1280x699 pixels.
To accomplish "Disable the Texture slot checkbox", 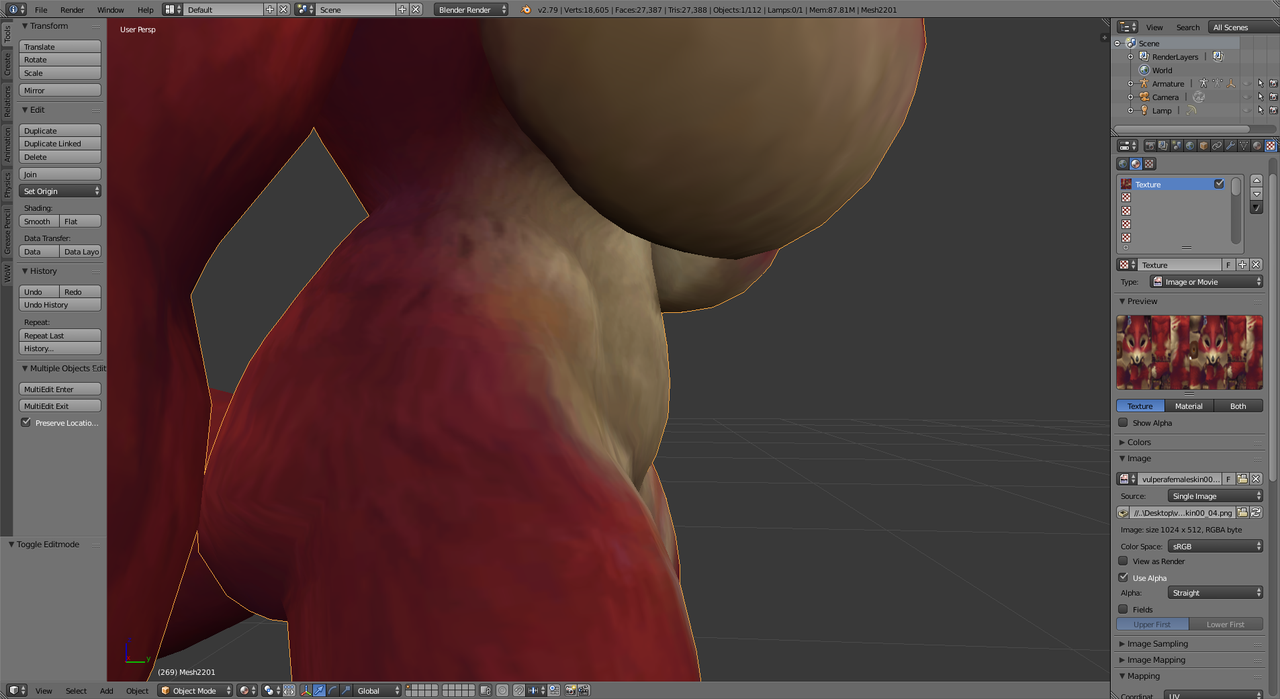I will coord(1219,184).
